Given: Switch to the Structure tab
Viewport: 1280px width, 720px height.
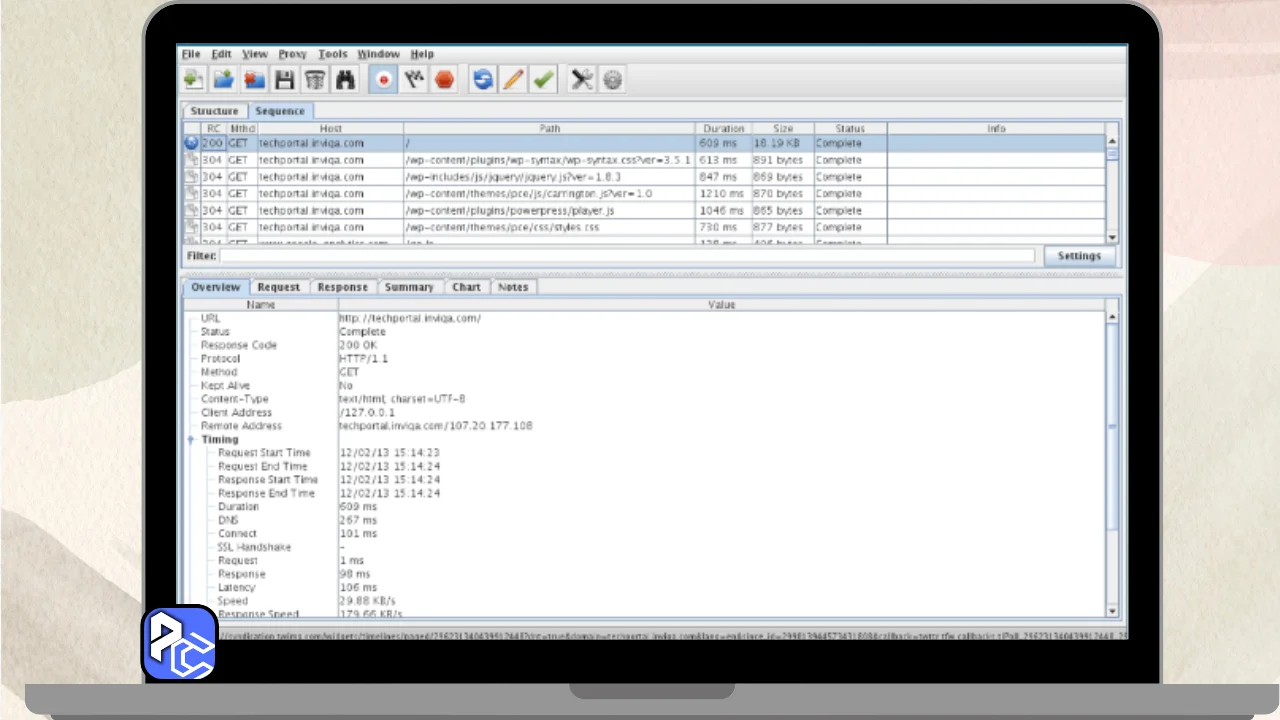Looking at the screenshot, I should (214, 111).
